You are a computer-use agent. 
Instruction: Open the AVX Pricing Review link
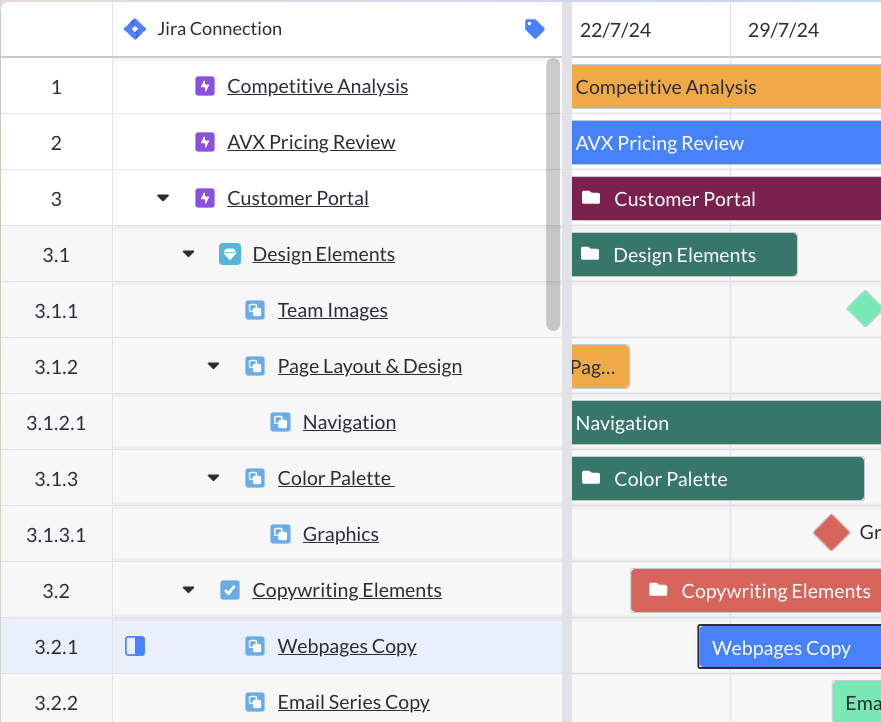(311, 143)
